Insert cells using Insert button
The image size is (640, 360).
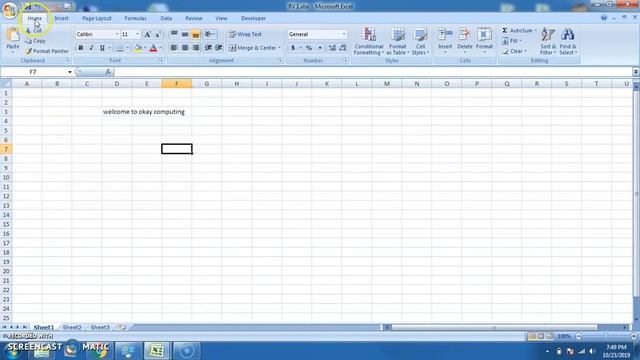(445, 40)
